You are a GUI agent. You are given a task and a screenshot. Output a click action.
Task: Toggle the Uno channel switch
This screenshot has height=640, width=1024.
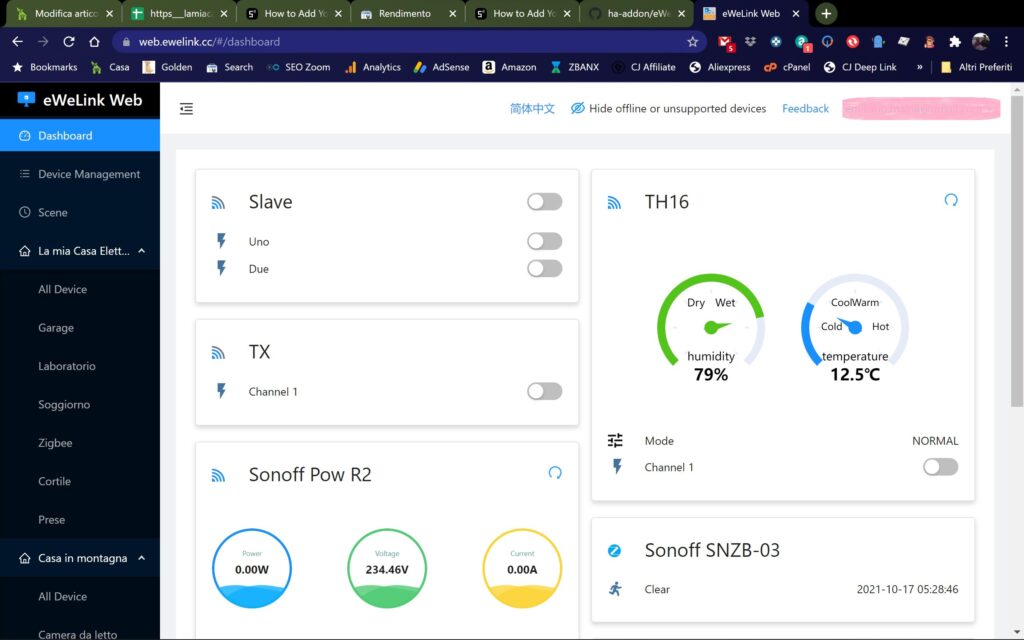[x=545, y=241]
